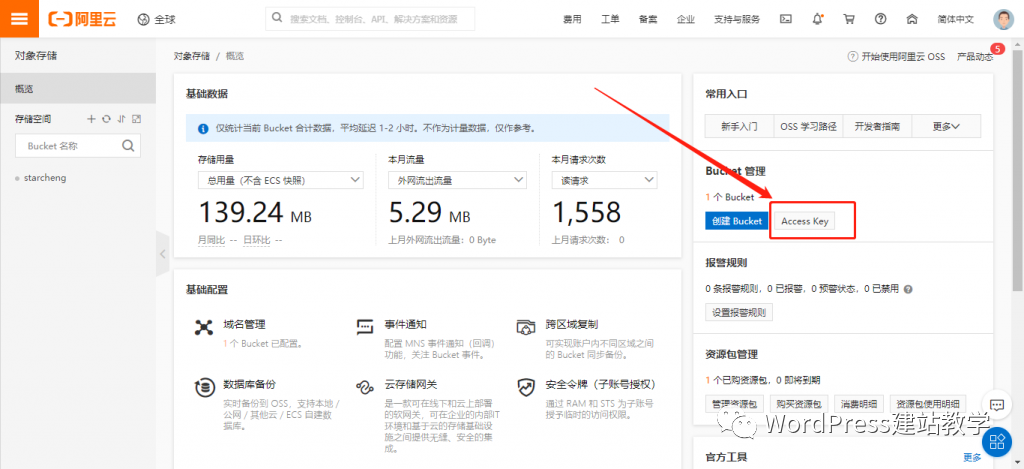
Task: Open the 企业 menu
Action: 686,20
